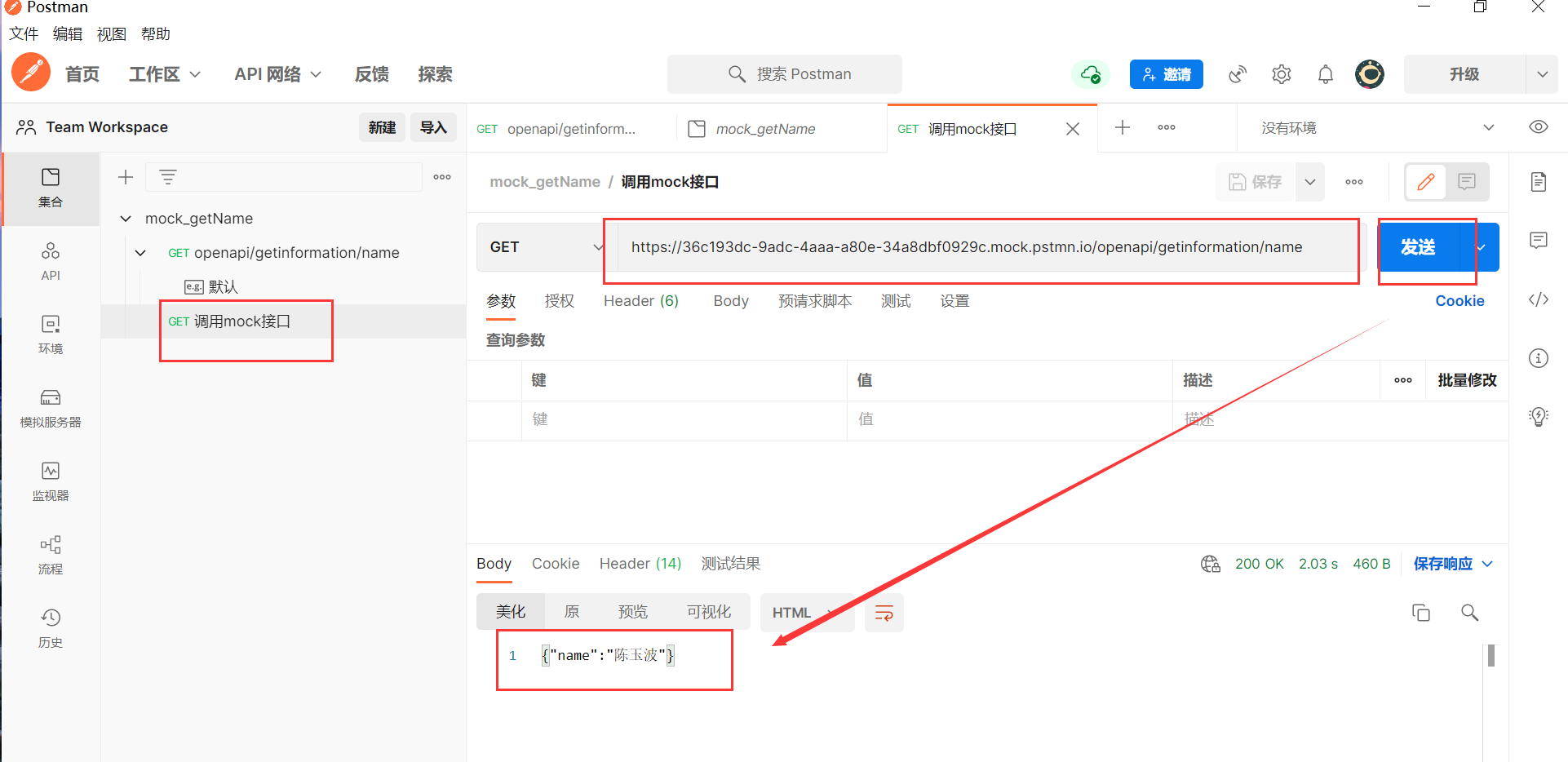
Task: Switch to the request Header (6) tab
Action: (641, 301)
